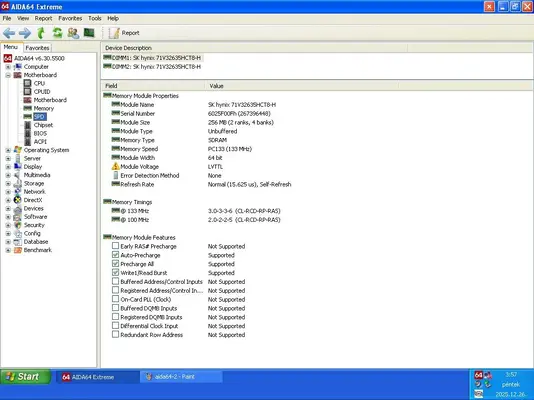Select the Memory icon in the tree
This screenshot has width=534, height=400.
click(x=28, y=108)
